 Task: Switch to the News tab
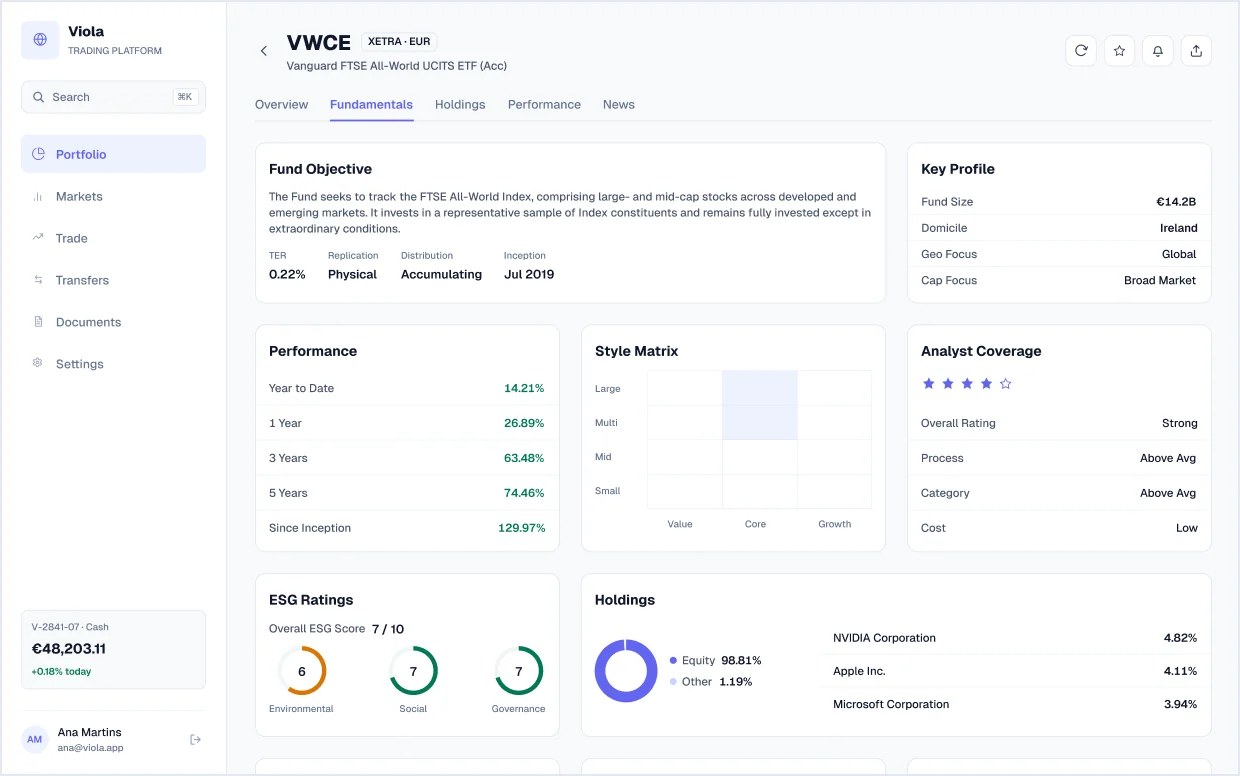619,105
